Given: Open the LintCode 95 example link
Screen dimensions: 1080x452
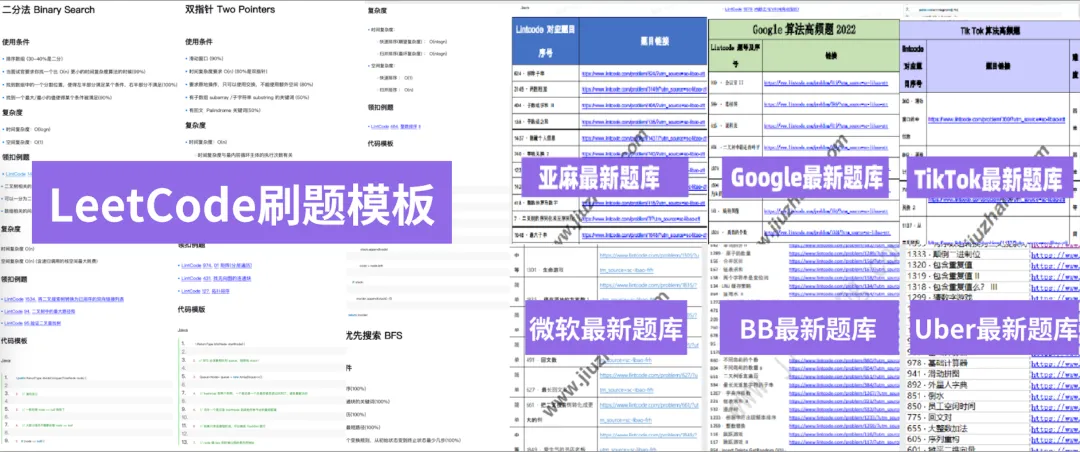Looking at the screenshot, I should (x=34, y=323).
